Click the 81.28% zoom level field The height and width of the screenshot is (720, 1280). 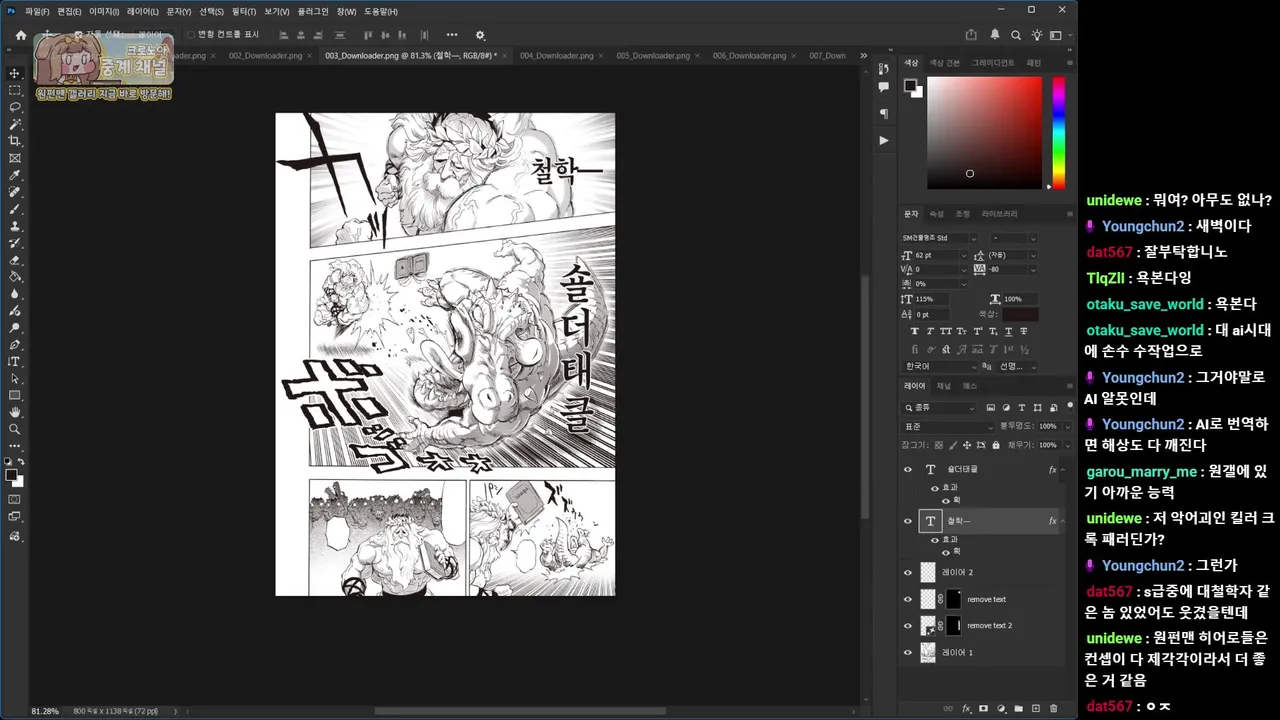tap(45, 711)
